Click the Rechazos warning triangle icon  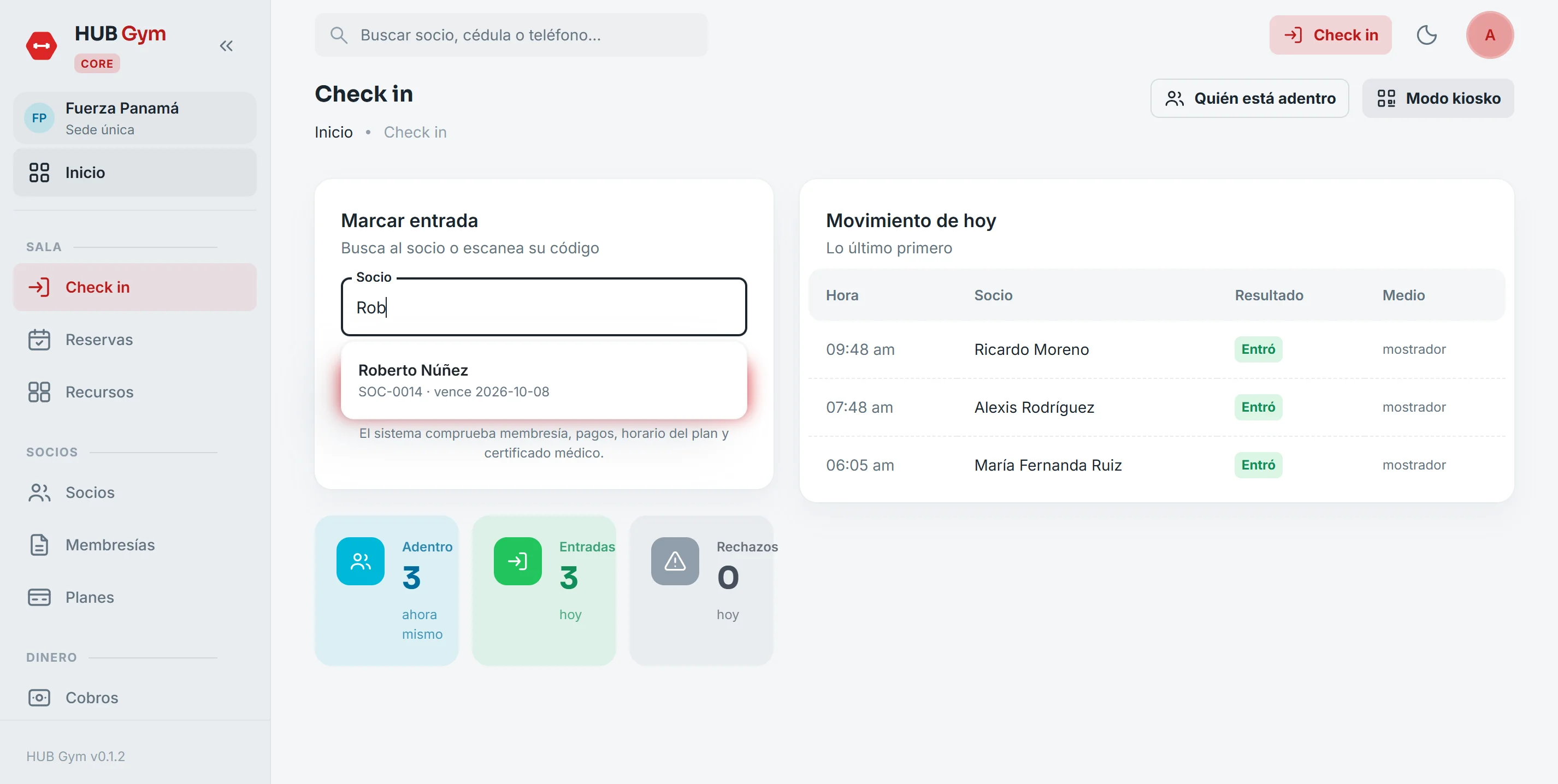tap(675, 562)
